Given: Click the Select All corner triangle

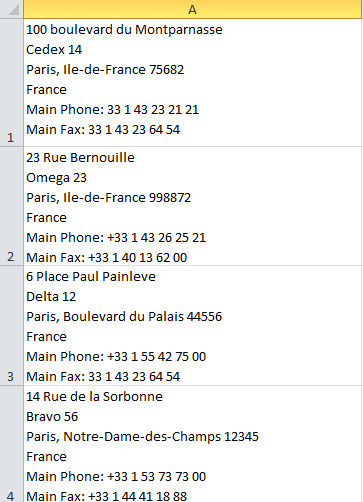Looking at the screenshot, I should point(12,9).
